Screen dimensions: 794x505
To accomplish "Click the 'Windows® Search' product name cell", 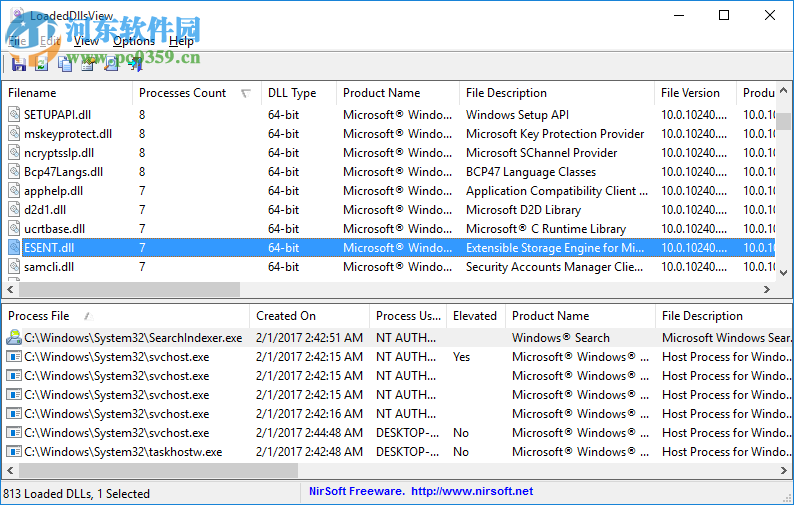I will pos(561,337).
